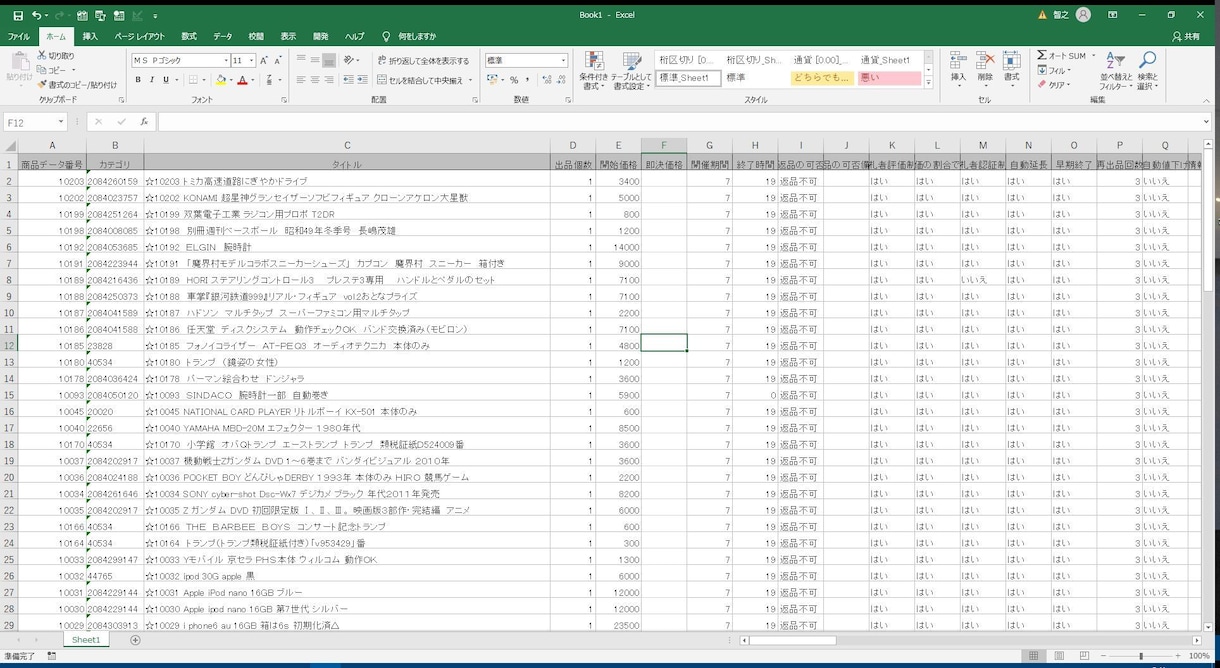Open Conditional Formatting (条件付き書式)
Viewport: 1220px width, 668px height.
click(593, 71)
